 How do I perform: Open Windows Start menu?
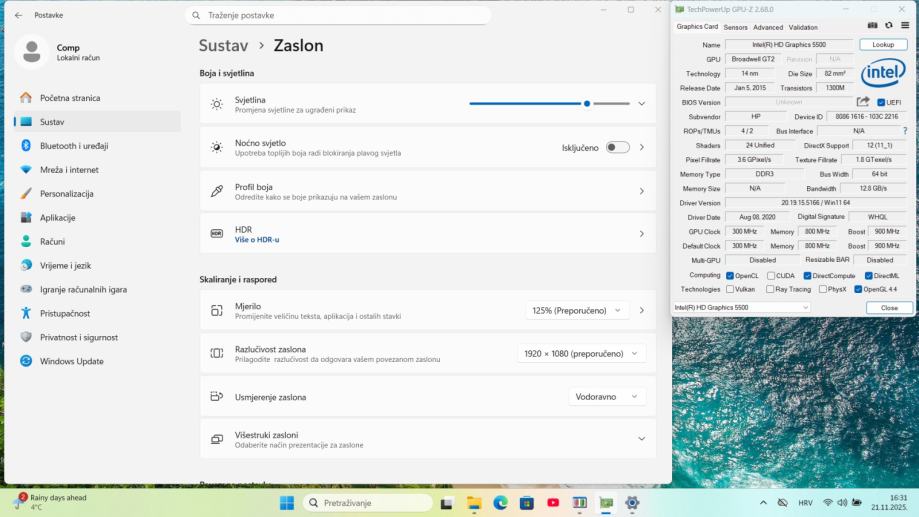[x=287, y=503]
